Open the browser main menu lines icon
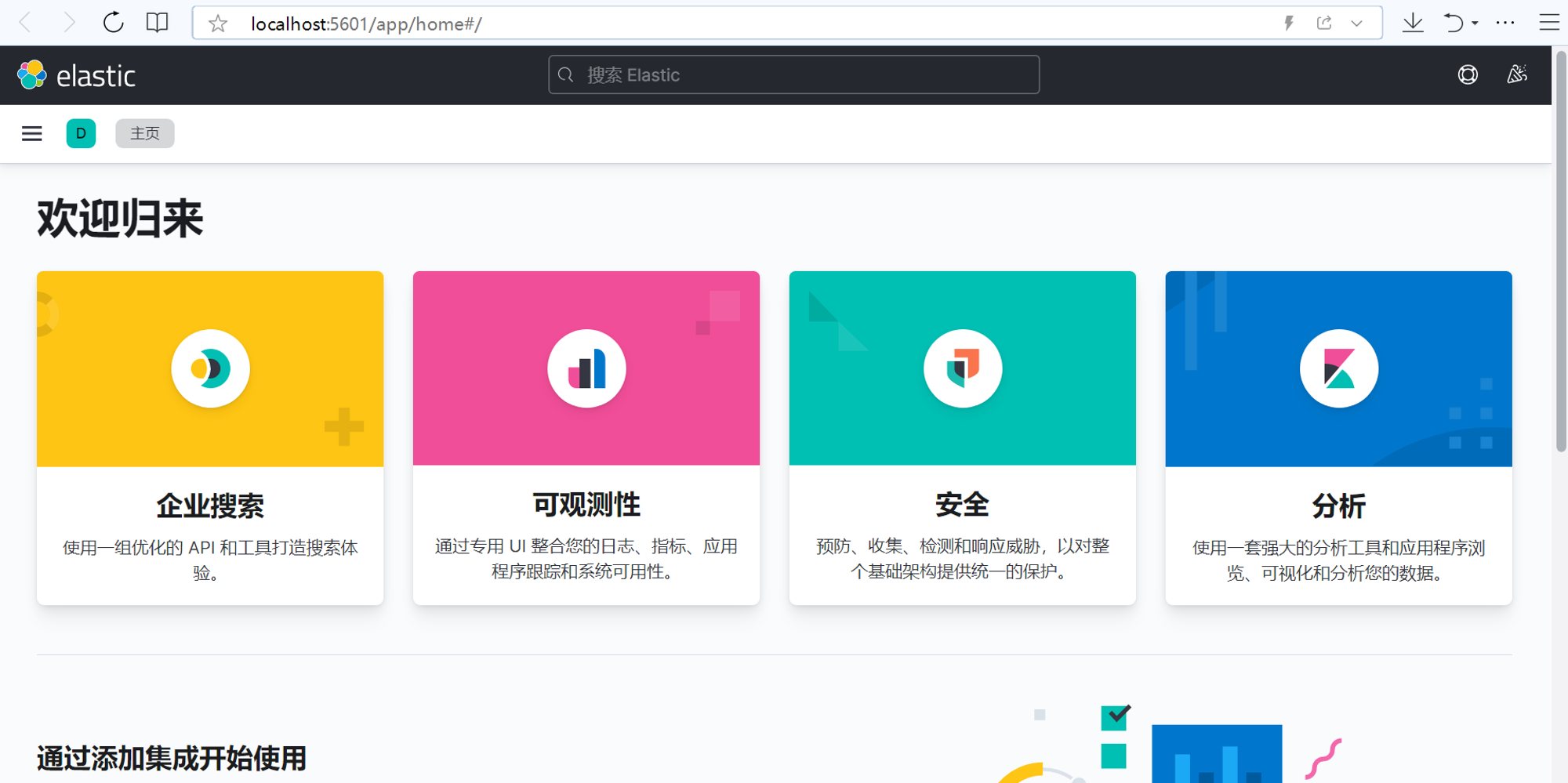This screenshot has width=1568, height=783. tap(1549, 23)
